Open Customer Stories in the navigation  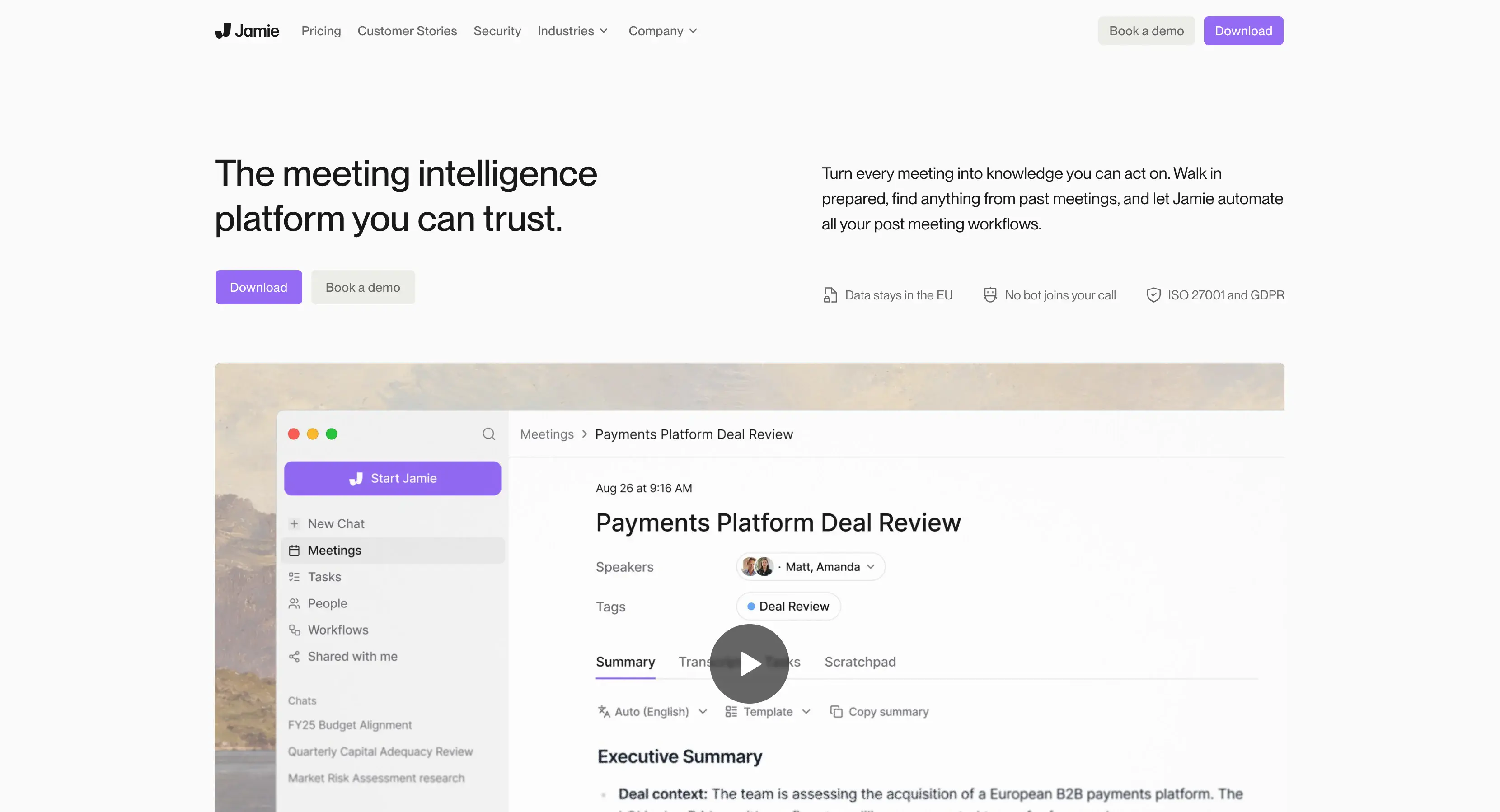point(407,31)
